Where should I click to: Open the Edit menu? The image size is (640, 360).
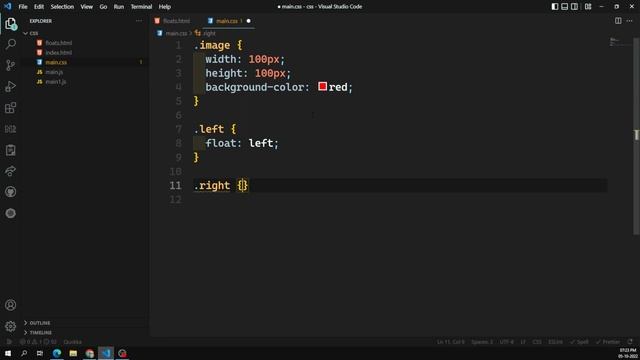tap(39, 7)
